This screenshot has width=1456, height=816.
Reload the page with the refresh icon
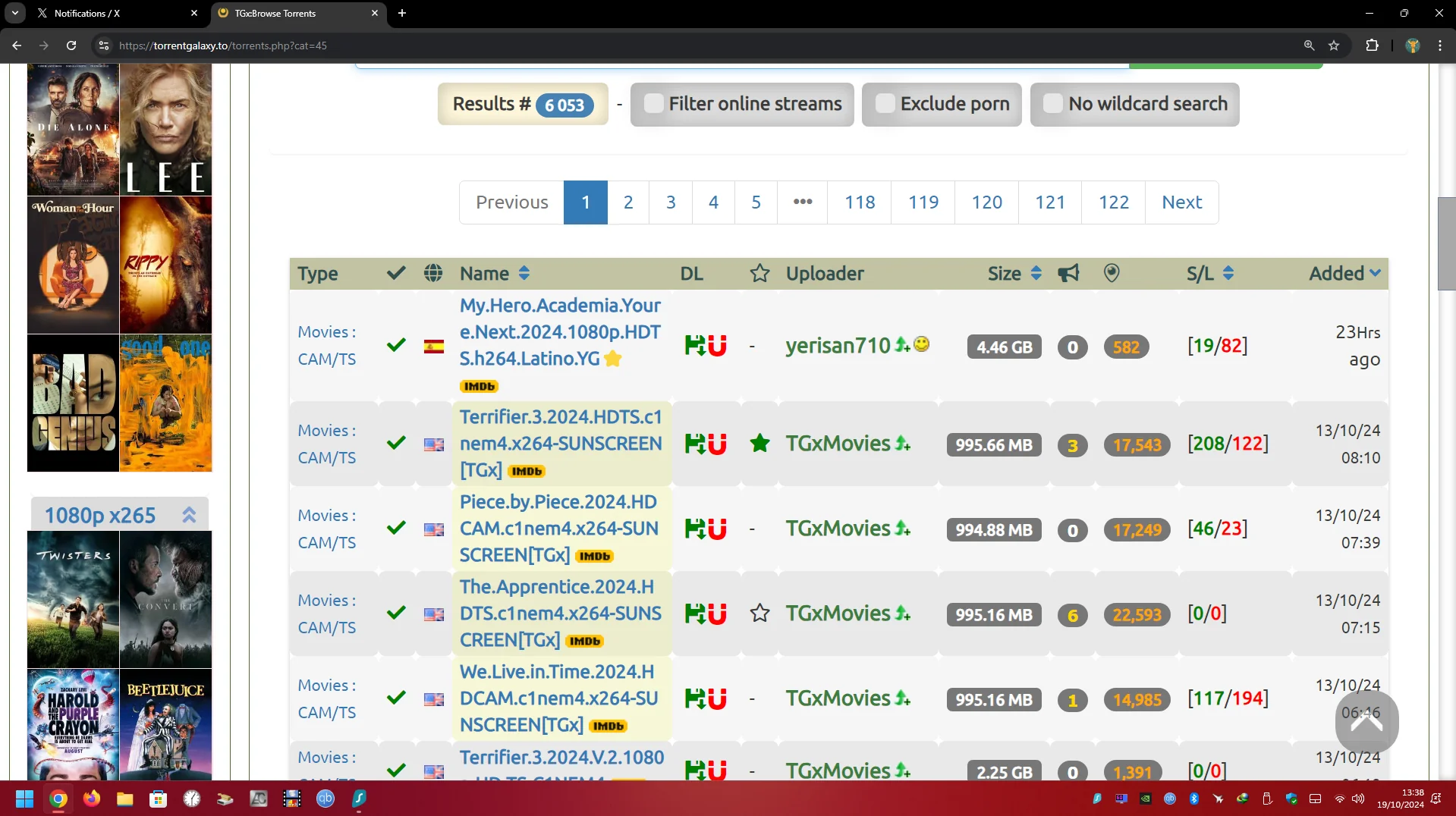pyautogui.click(x=71, y=46)
